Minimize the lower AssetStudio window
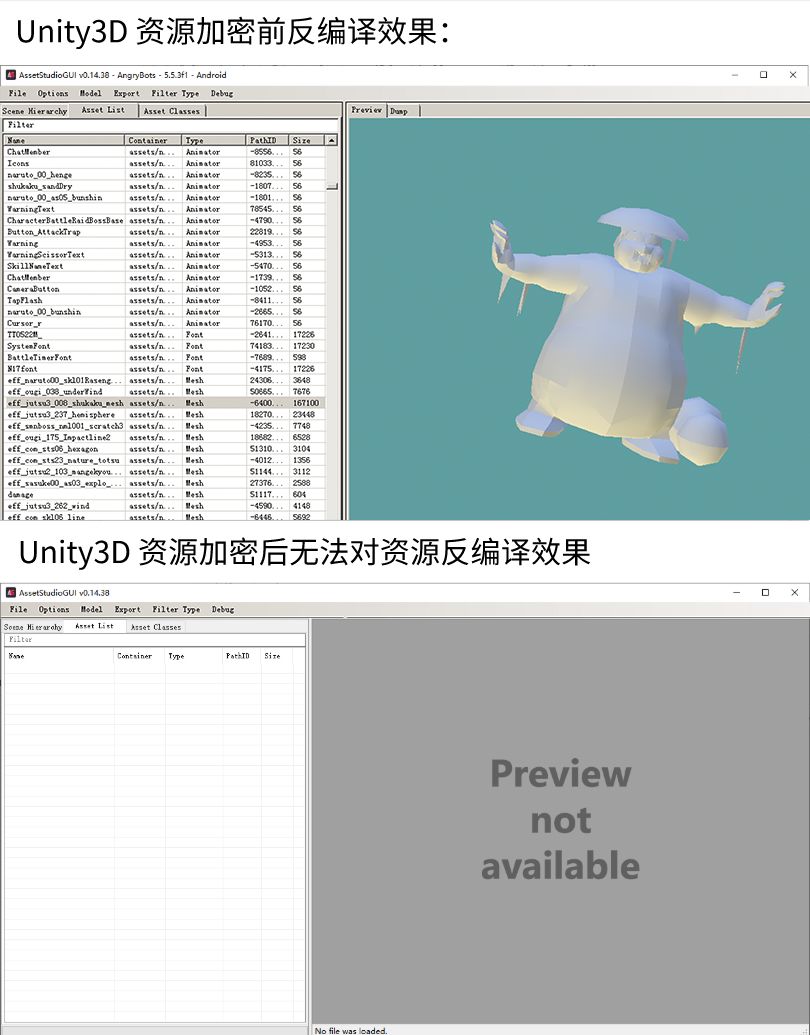 (x=737, y=592)
